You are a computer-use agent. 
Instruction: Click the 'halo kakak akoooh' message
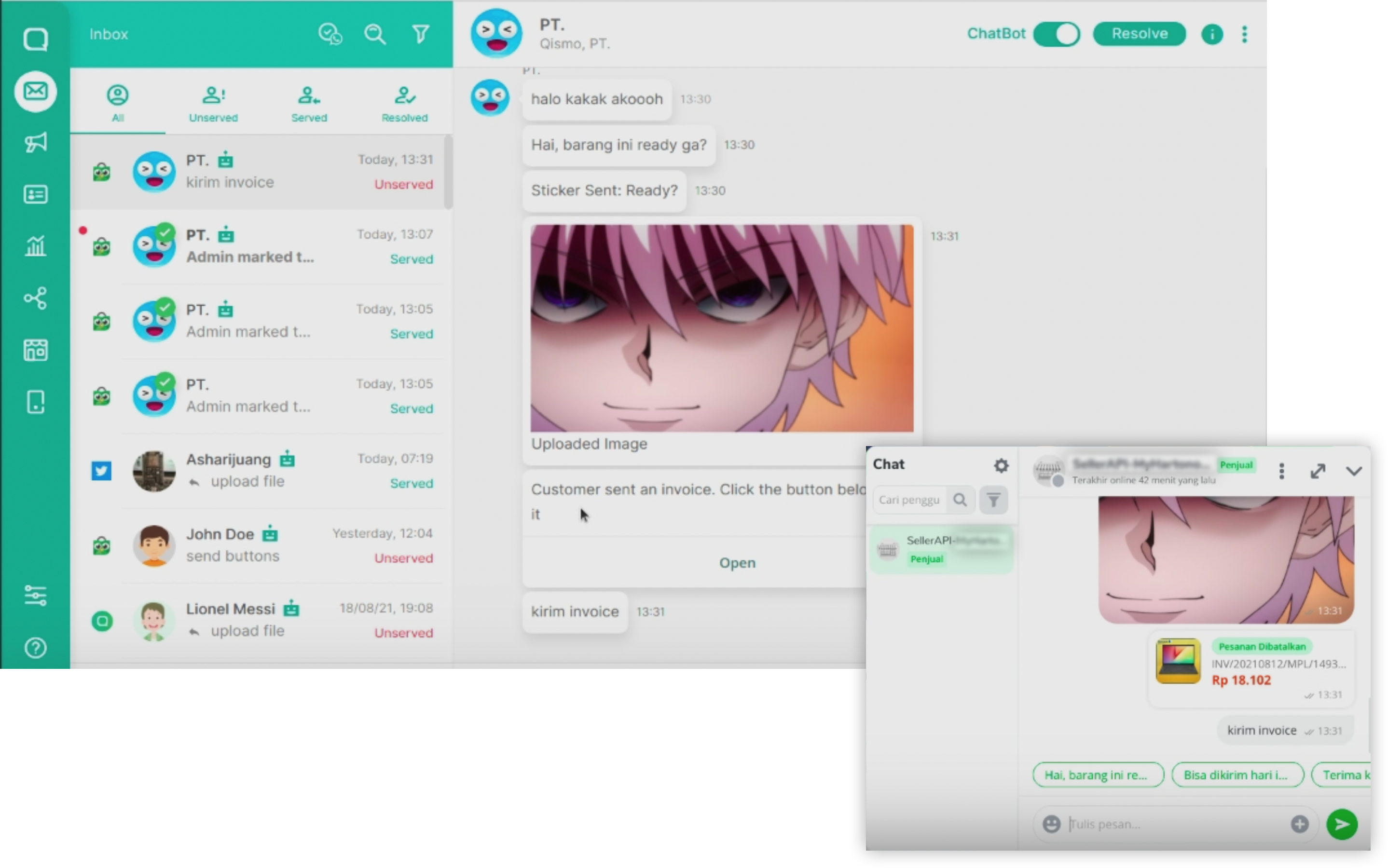[597, 99]
